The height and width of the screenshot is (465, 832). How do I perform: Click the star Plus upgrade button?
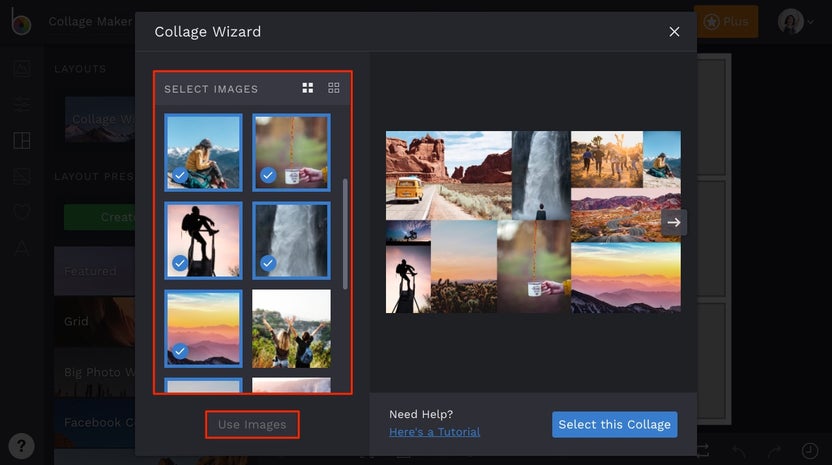click(726, 22)
